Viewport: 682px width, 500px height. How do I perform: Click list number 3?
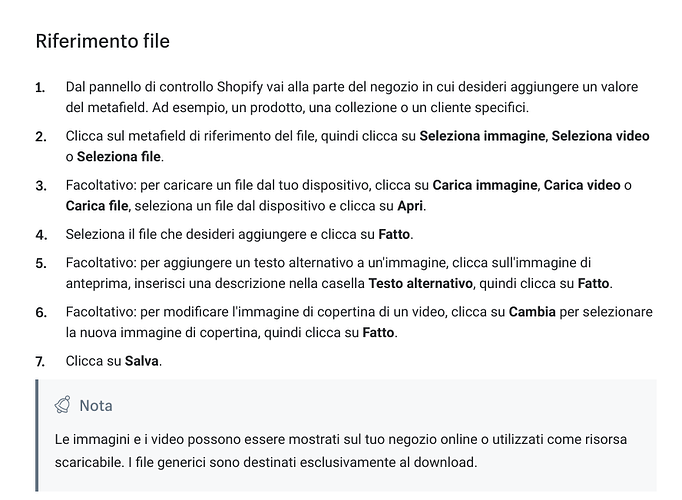[41, 186]
